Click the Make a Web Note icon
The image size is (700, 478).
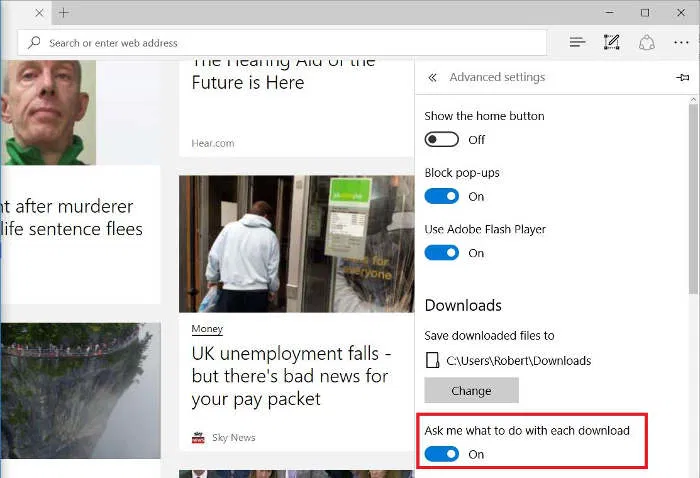click(x=612, y=42)
